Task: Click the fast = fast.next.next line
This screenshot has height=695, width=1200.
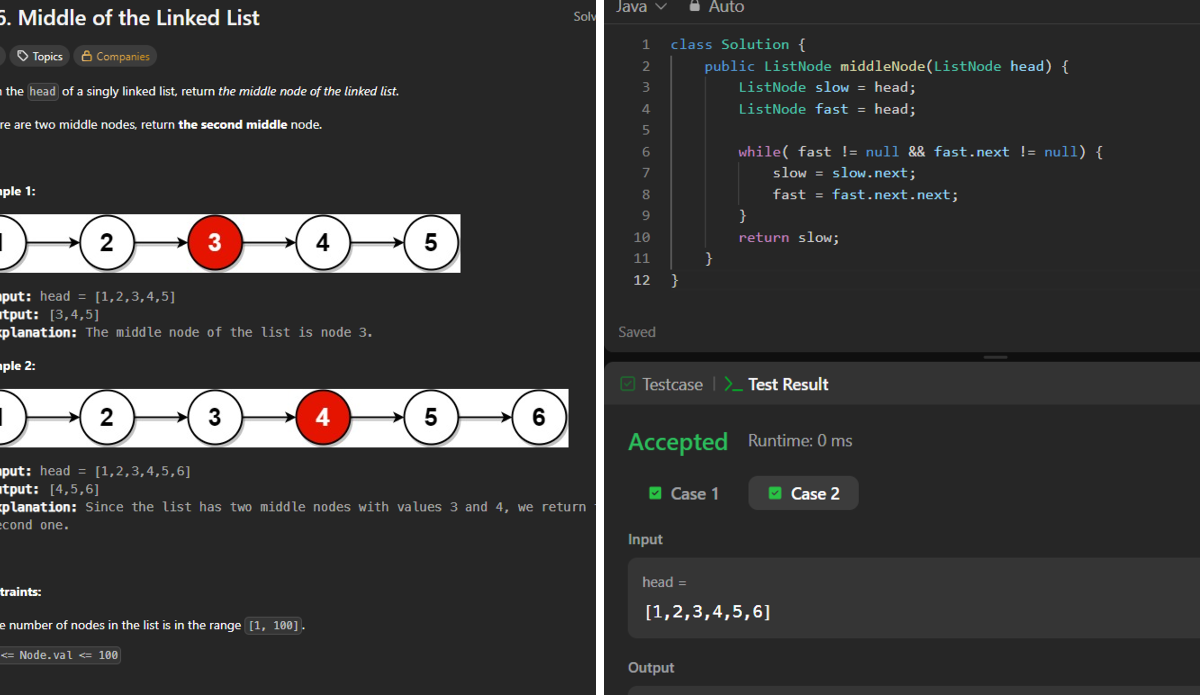Action: click(865, 195)
